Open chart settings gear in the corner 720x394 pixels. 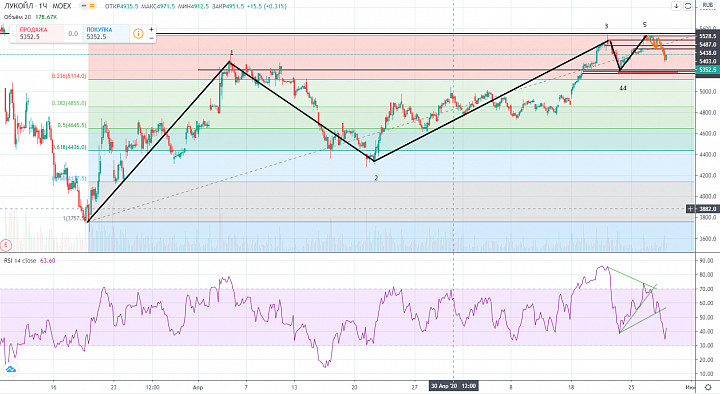click(x=708, y=387)
